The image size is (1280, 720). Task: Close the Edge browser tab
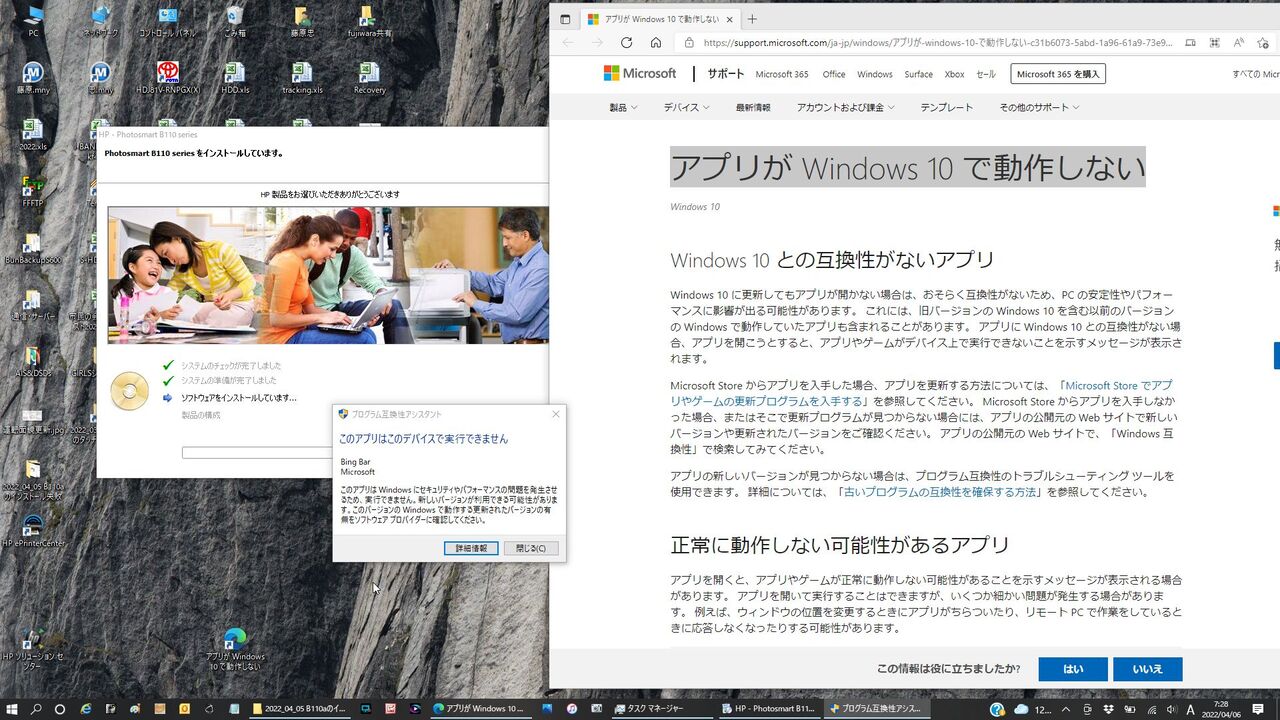[x=730, y=19]
